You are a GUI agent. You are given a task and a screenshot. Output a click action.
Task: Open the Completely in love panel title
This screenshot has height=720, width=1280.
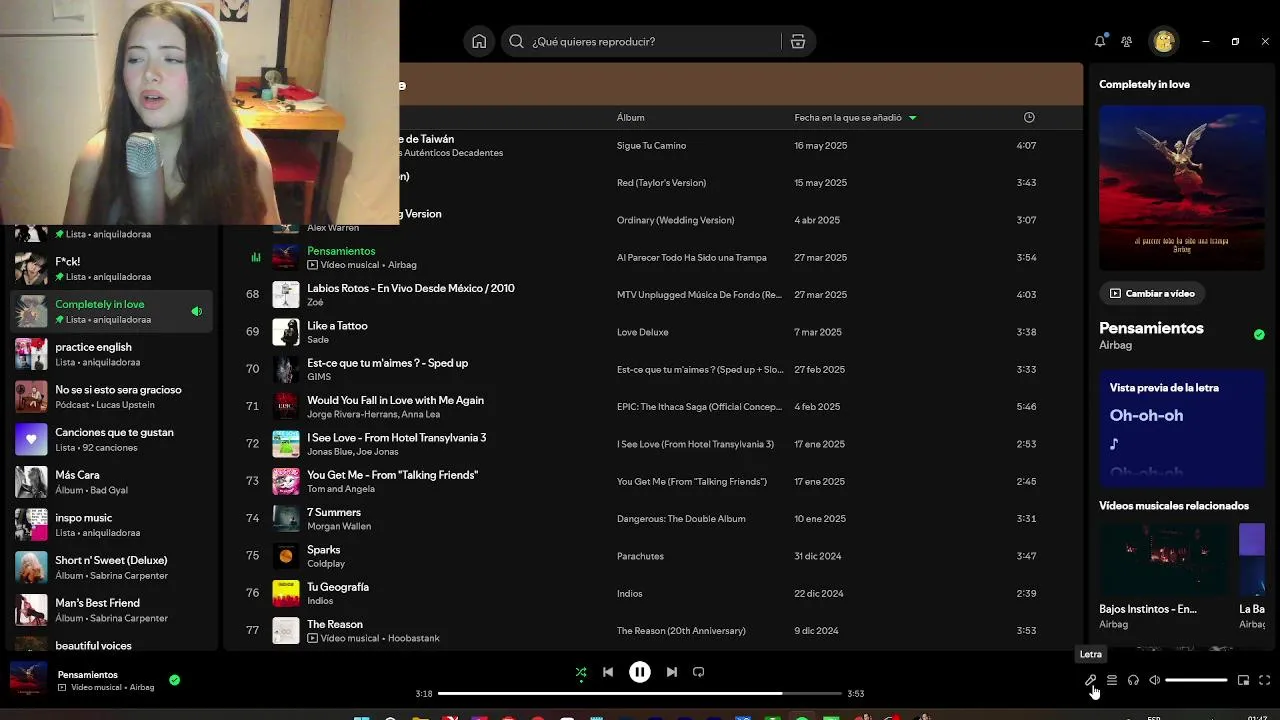point(1144,84)
